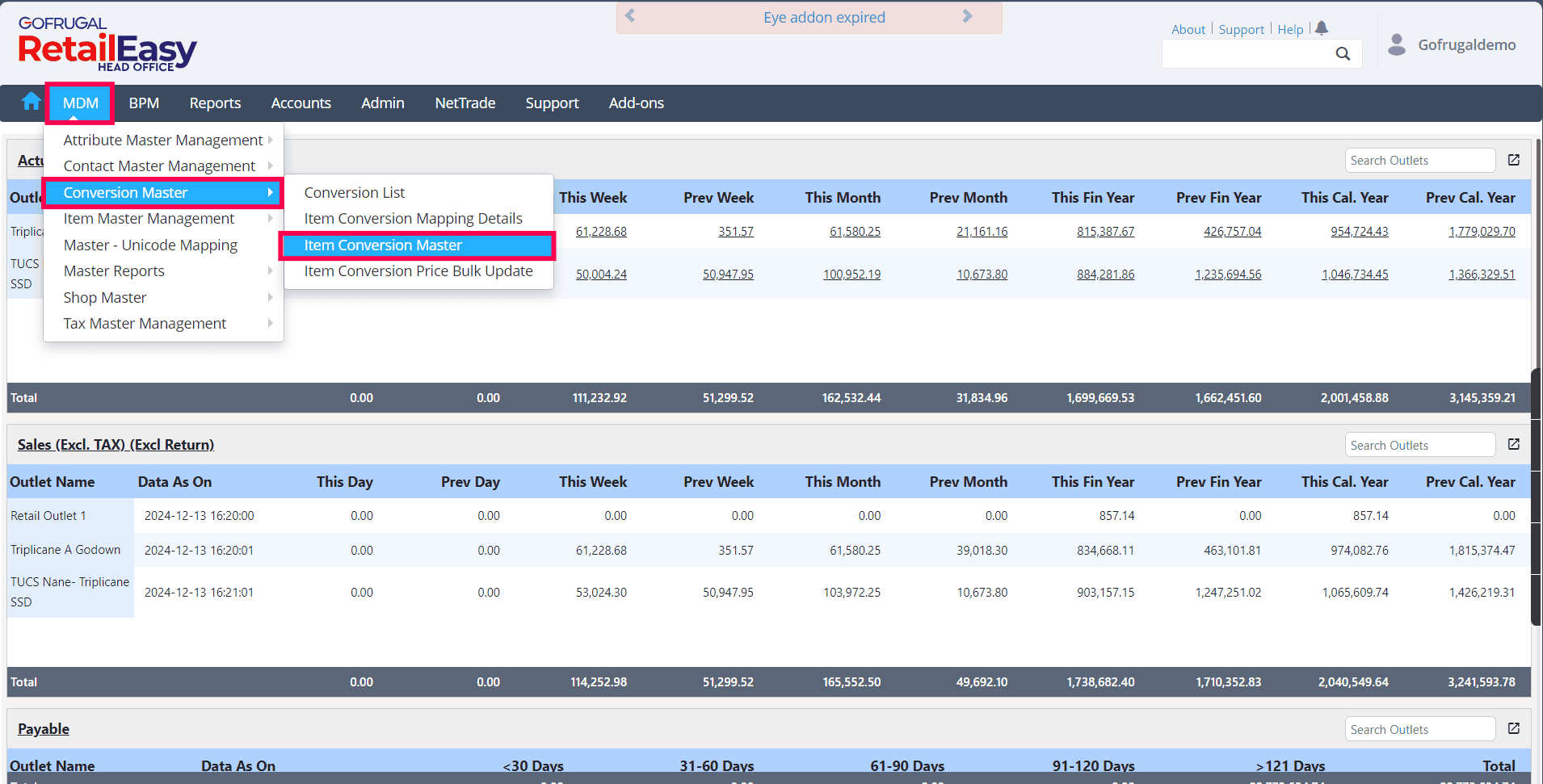Open the MDM menu
The height and width of the screenshot is (784, 1543).
tap(81, 103)
